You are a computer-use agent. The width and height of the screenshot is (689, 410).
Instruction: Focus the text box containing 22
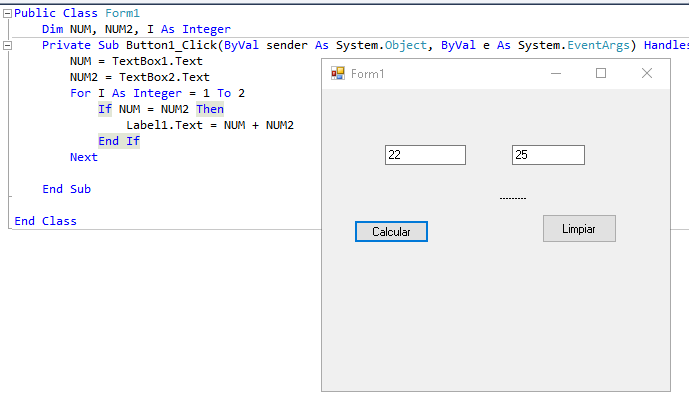[x=425, y=155]
